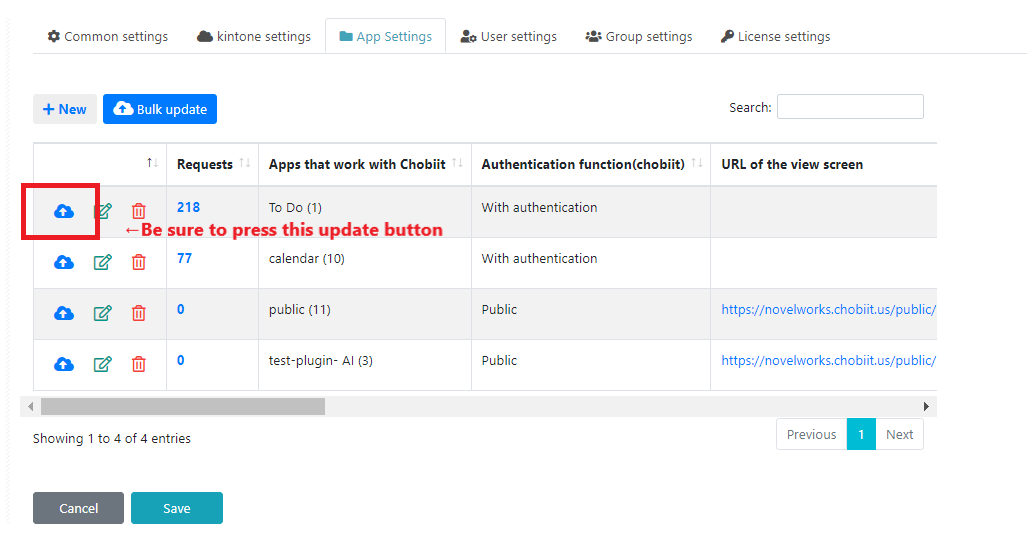Switch to the kintone settings tab
The width and height of the screenshot is (1027, 541).
pos(254,37)
